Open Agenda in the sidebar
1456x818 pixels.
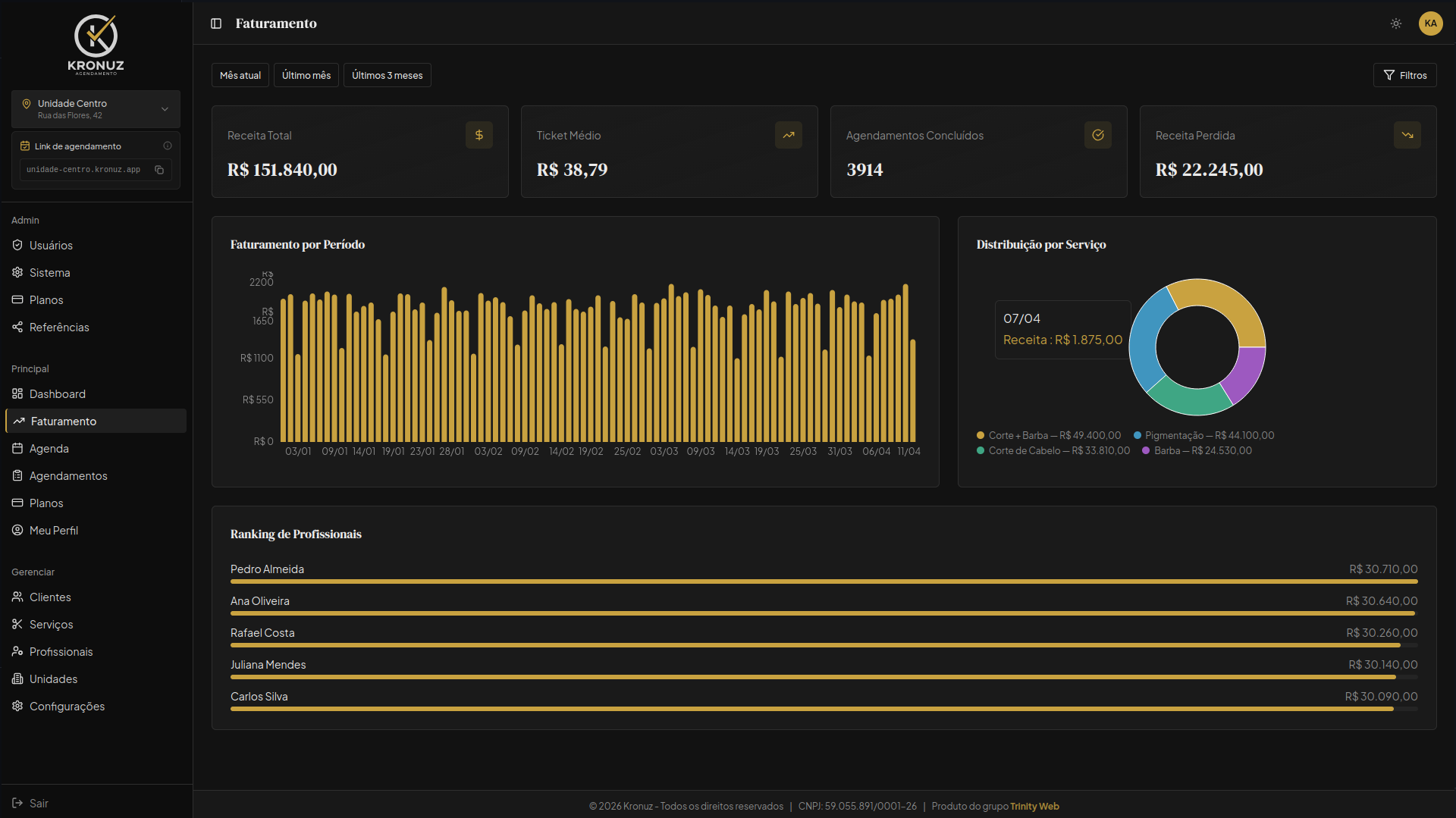(49, 449)
